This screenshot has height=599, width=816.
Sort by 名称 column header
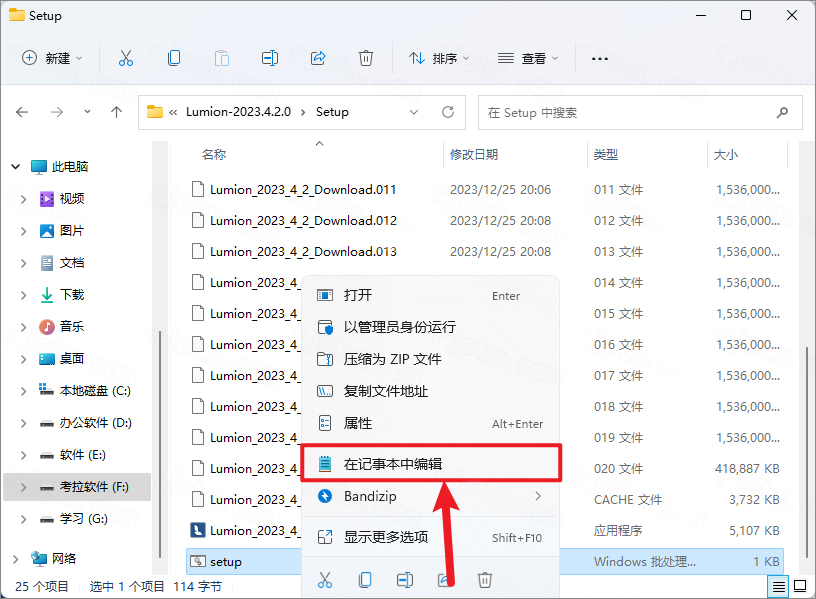[x=214, y=155]
